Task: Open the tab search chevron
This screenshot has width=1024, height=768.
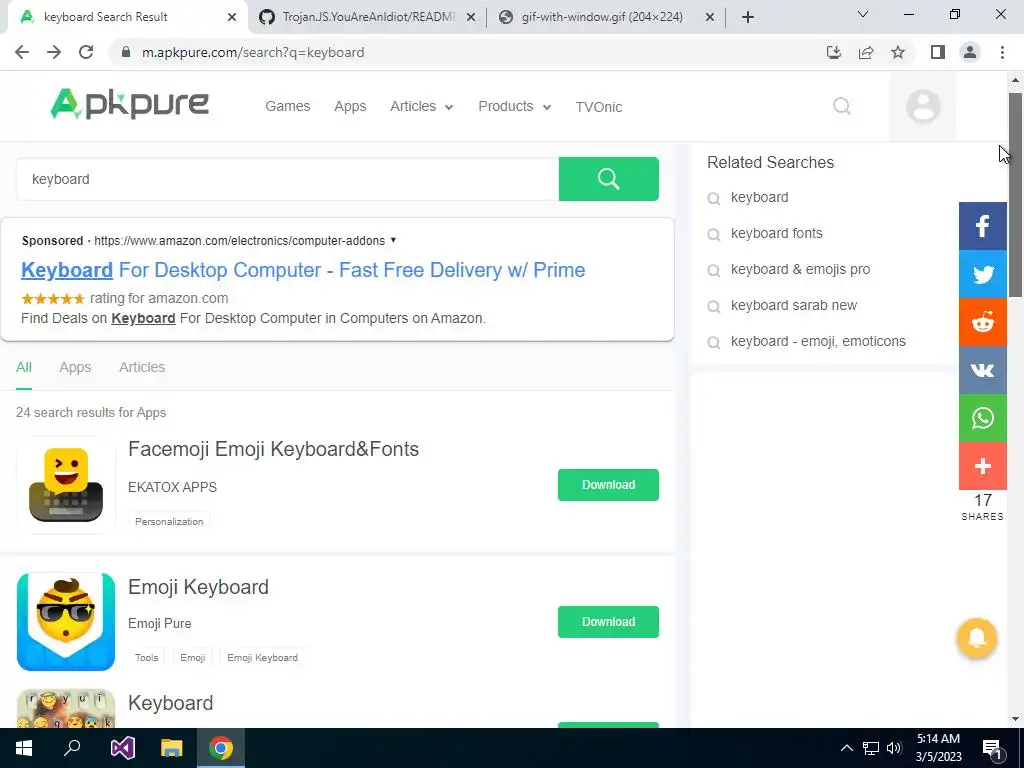Action: pyautogui.click(x=863, y=14)
